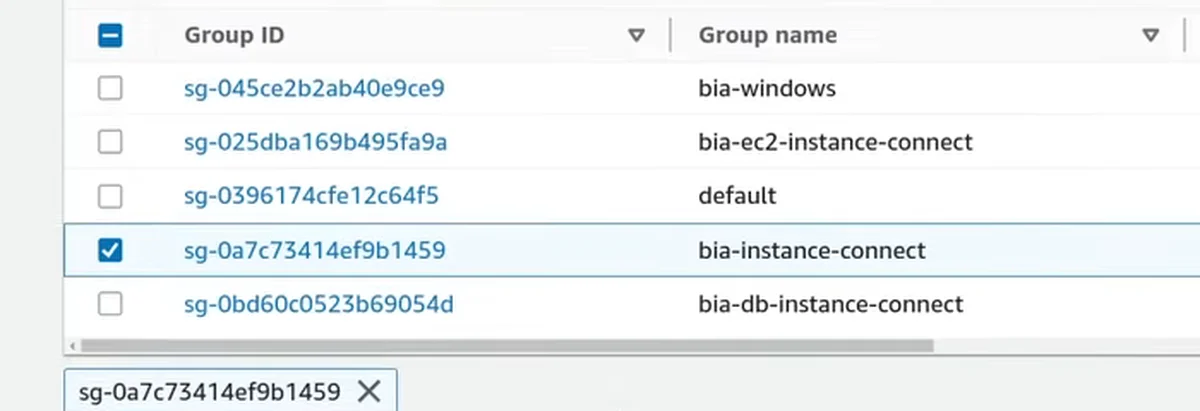
Task: Check the box for bia-ec2-instance-connect row
Action: pos(110,142)
